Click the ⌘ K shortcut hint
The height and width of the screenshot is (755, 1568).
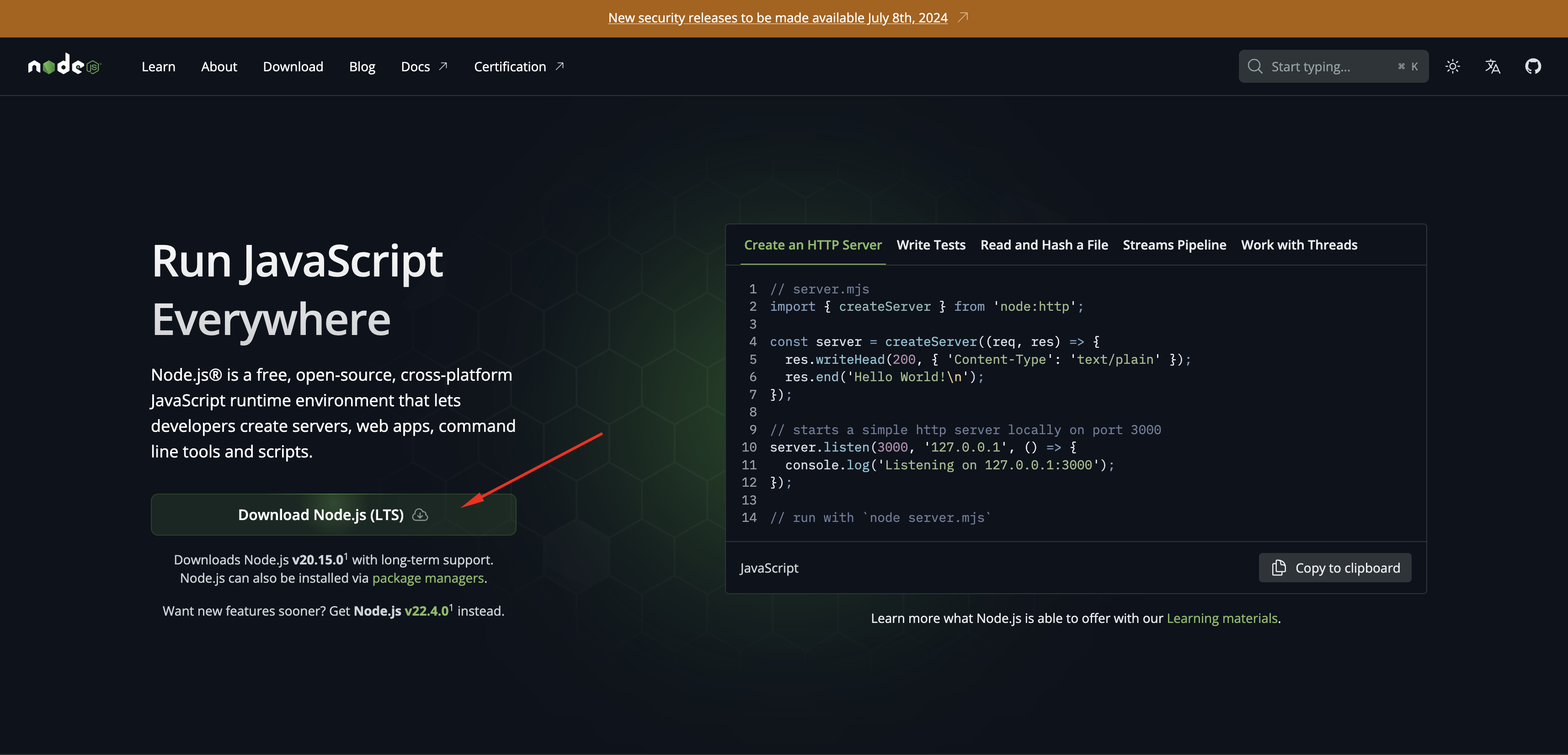click(x=1408, y=66)
